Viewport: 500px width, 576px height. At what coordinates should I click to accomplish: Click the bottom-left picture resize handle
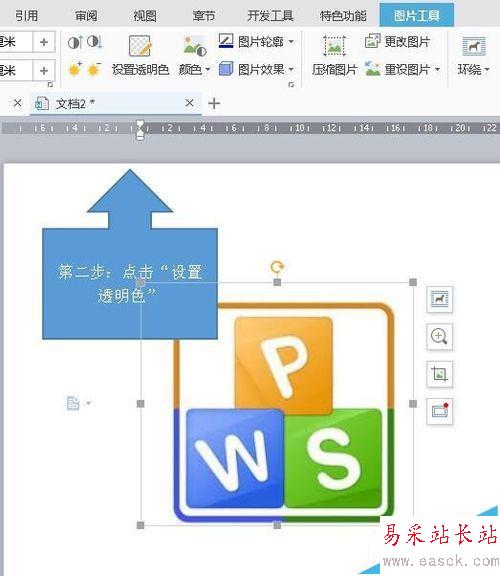click(x=140, y=525)
